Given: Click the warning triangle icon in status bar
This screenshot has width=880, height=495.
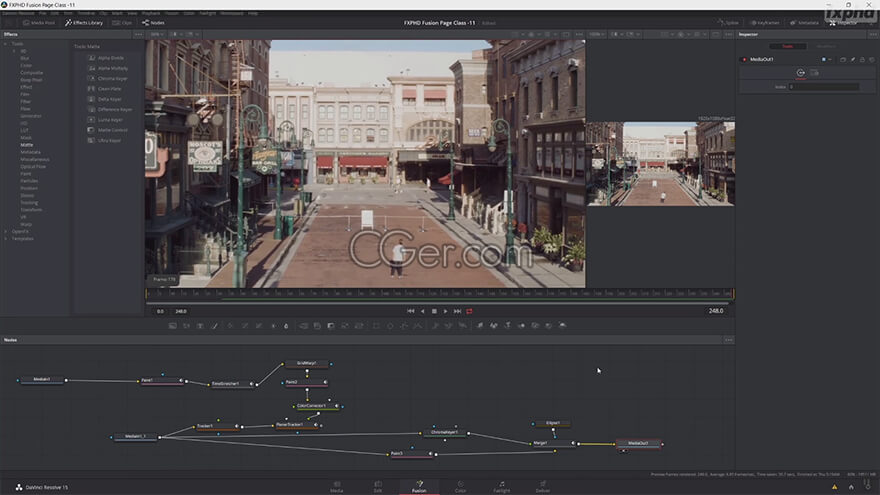Looking at the screenshot, I should coord(835,487).
